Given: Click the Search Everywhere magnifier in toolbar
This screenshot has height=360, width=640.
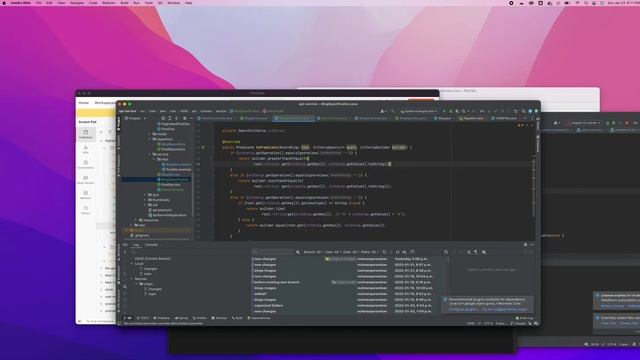Looking at the screenshot, I should [523, 111].
